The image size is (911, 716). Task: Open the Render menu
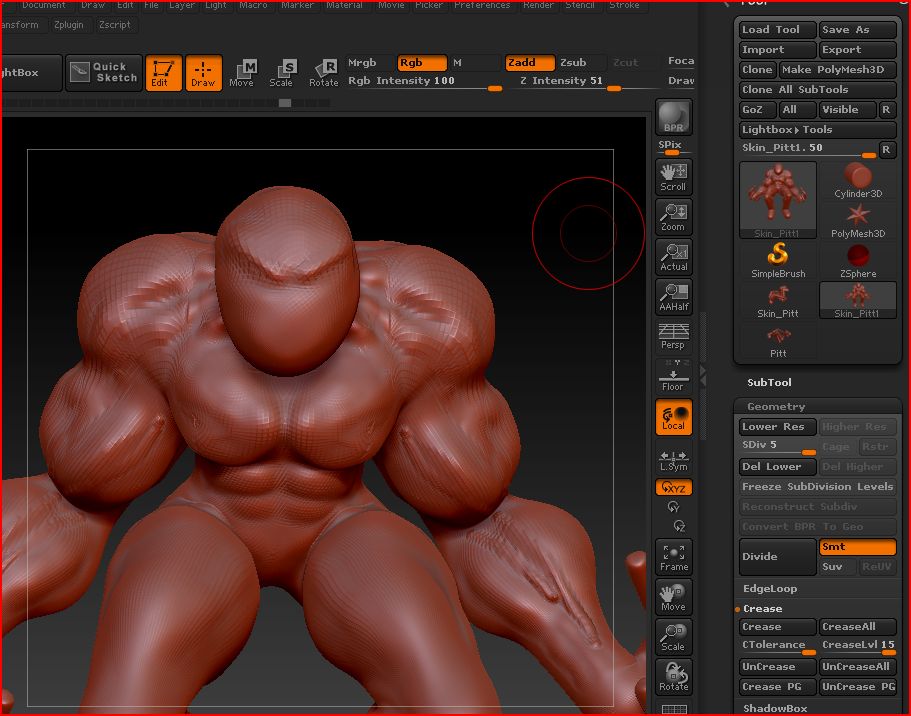538,5
